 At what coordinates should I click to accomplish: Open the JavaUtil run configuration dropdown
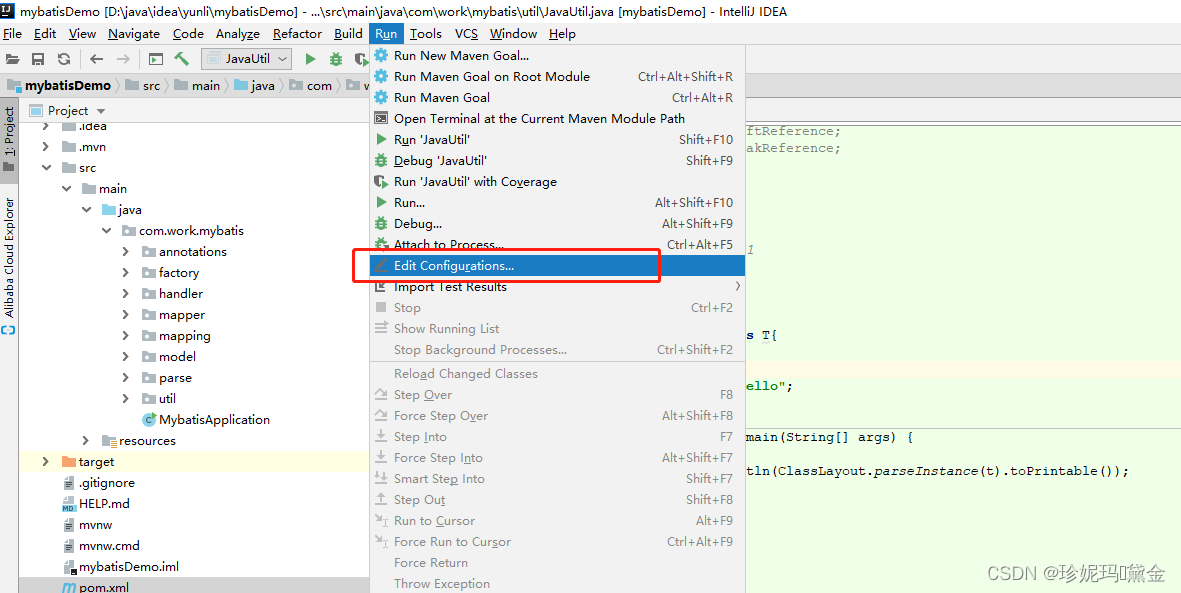point(246,59)
